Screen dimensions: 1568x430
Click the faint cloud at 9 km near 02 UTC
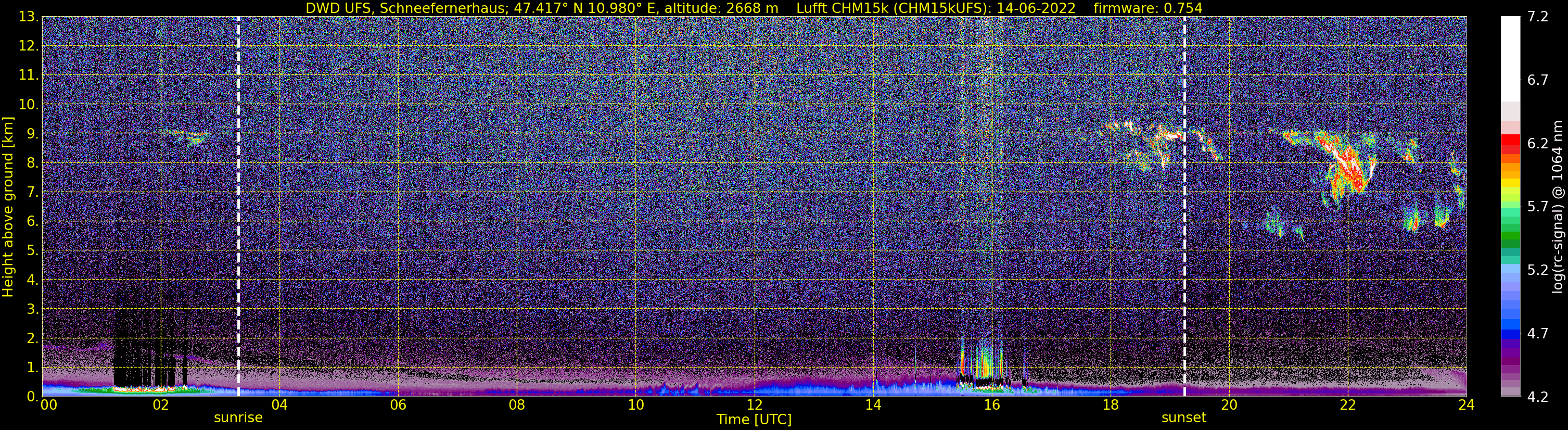click(190, 137)
